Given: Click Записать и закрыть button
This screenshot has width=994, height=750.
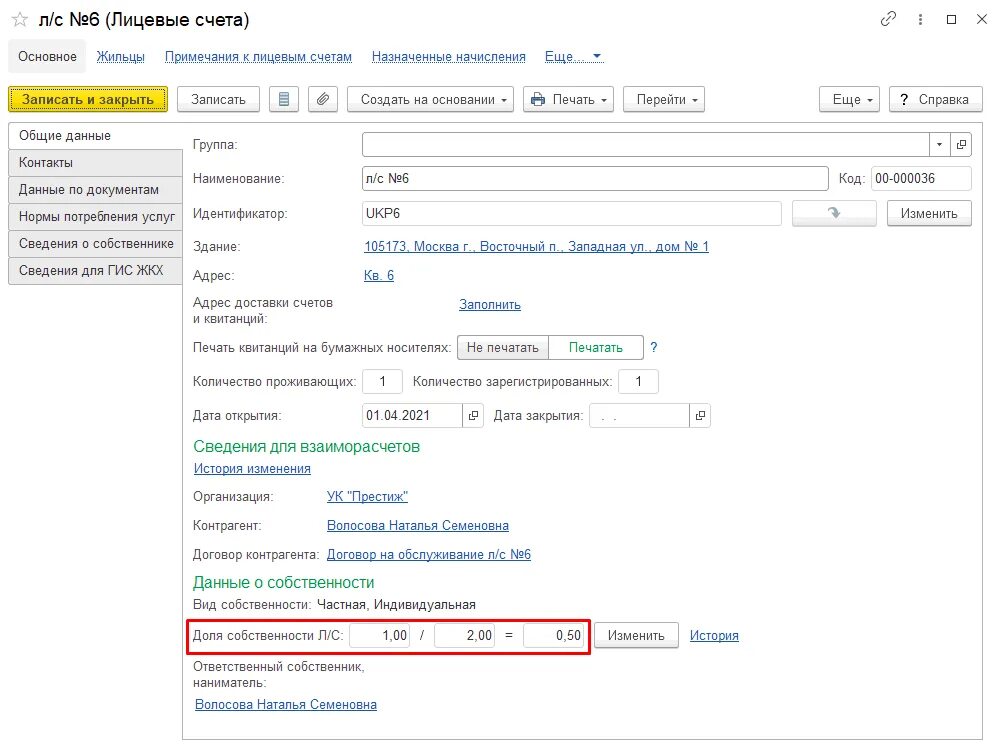Looking at the screenshot, I should [x=88, y=100].
